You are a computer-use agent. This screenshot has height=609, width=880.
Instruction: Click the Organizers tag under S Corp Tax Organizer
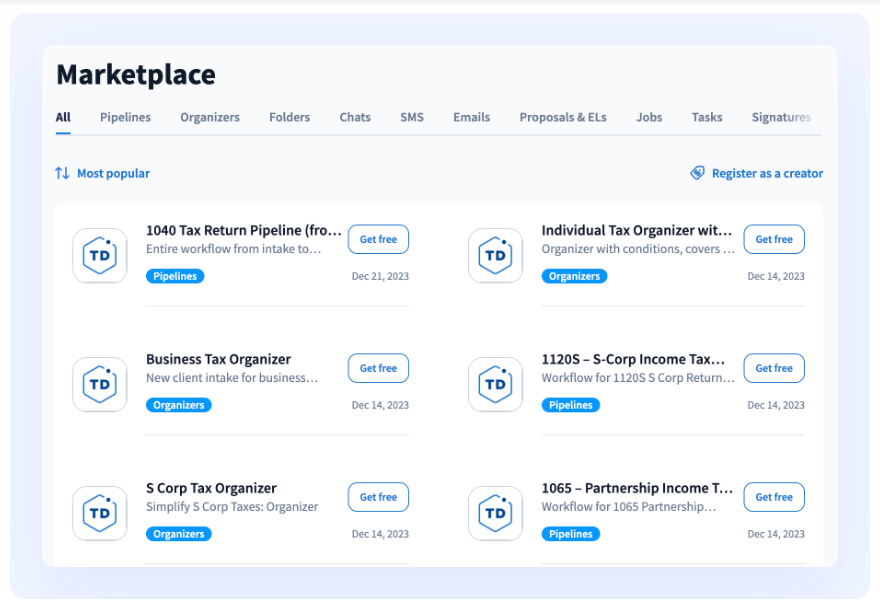tap(178, 534)
